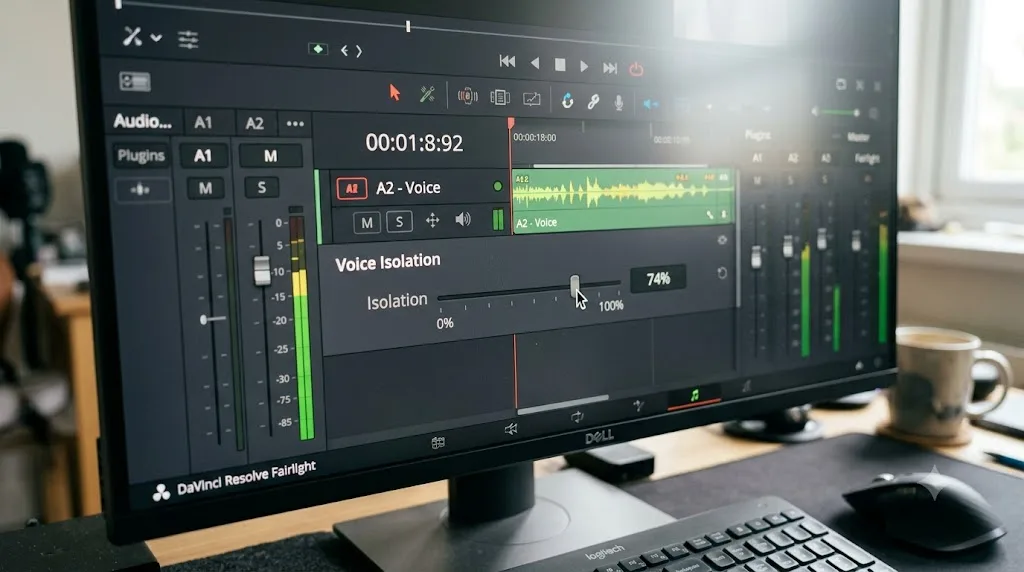Open the index card panel icon

(135, 82)
